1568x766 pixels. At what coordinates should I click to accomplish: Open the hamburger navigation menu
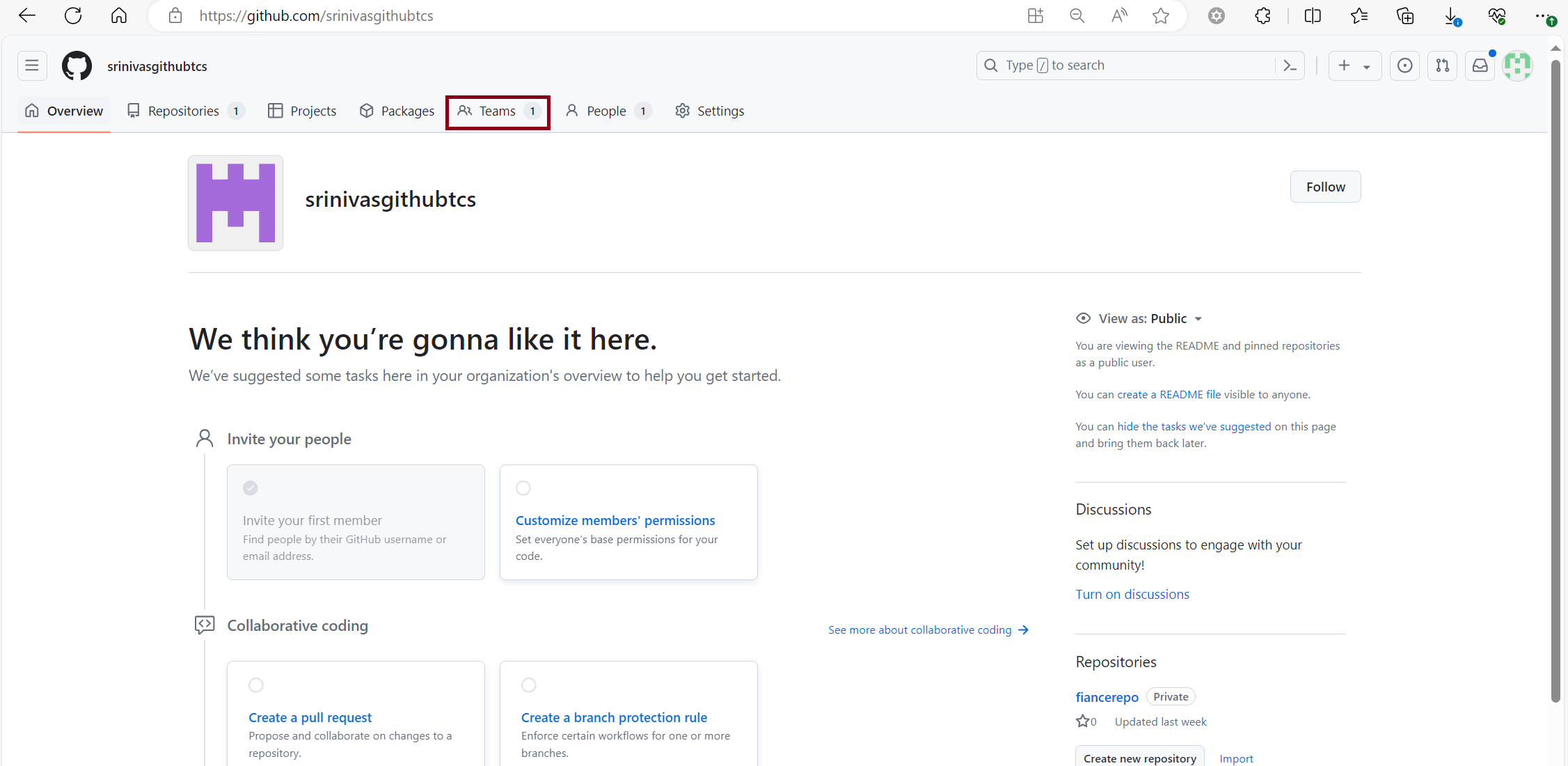[32, 65]
